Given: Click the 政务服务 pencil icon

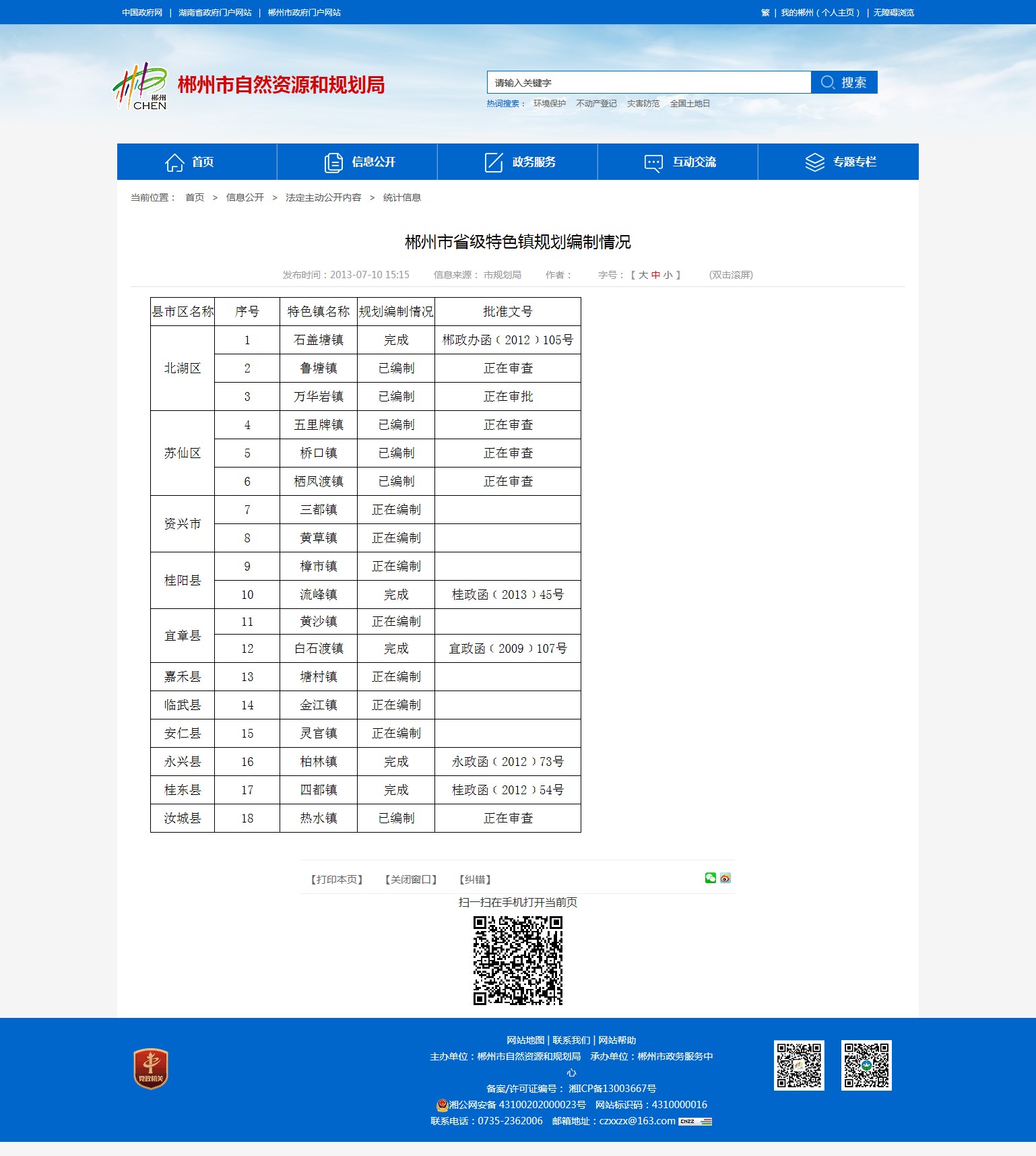Looking at the screenshot, I should click(494, 162).
